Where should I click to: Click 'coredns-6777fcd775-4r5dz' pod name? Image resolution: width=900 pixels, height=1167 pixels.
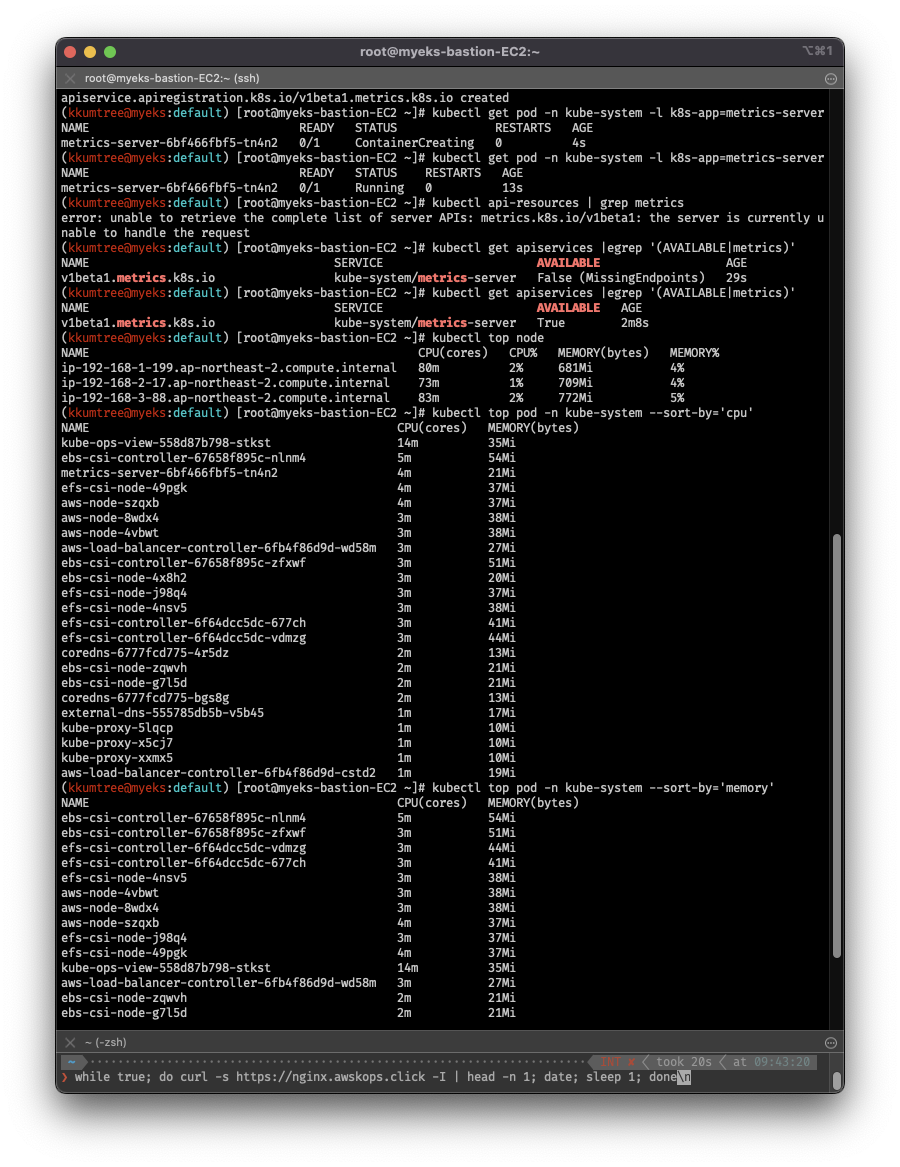[145, 653]
